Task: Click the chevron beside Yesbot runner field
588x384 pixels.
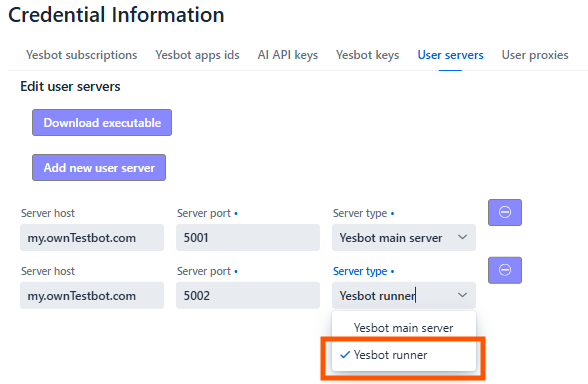Action: [x=462, y=295]
